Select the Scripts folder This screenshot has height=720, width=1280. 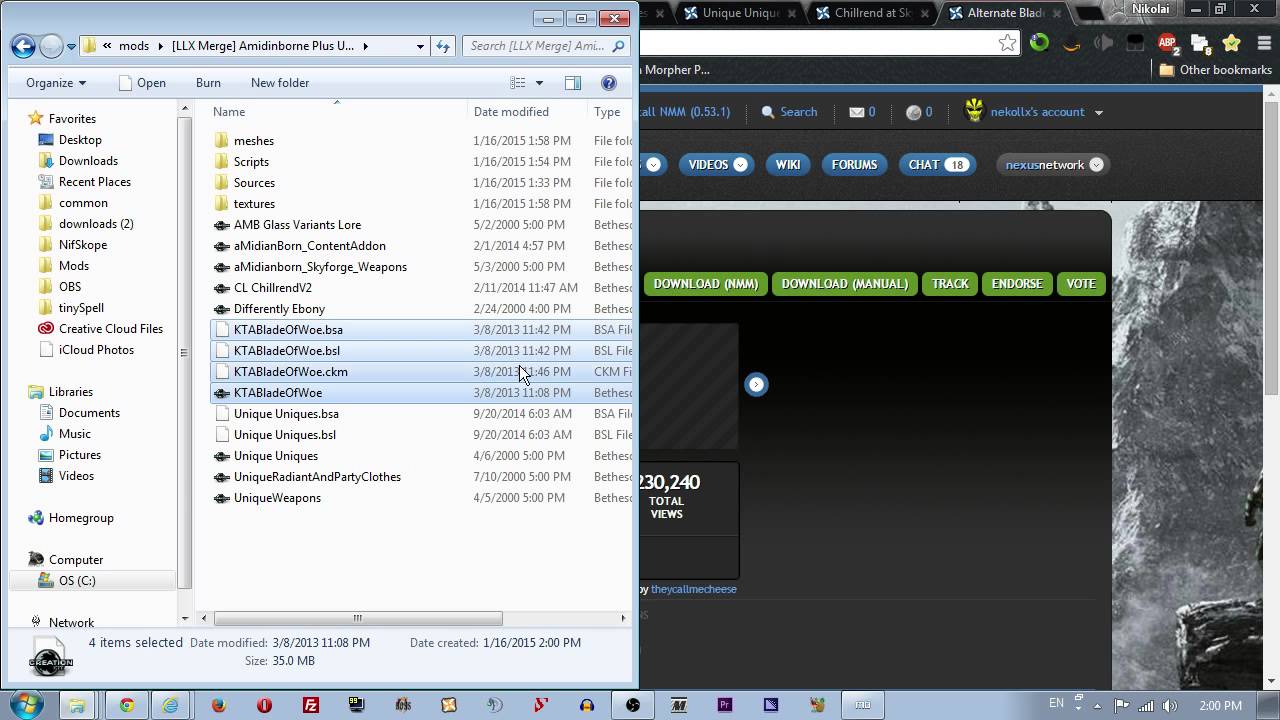pyautogui.click(x=251, y=162)
